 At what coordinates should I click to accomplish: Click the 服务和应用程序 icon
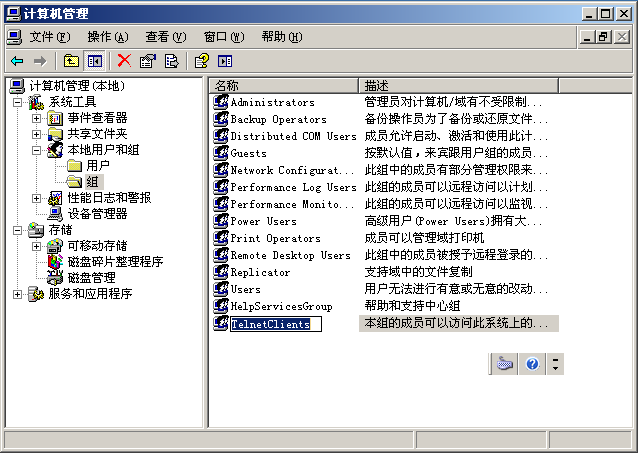click(x=36, y=294)
